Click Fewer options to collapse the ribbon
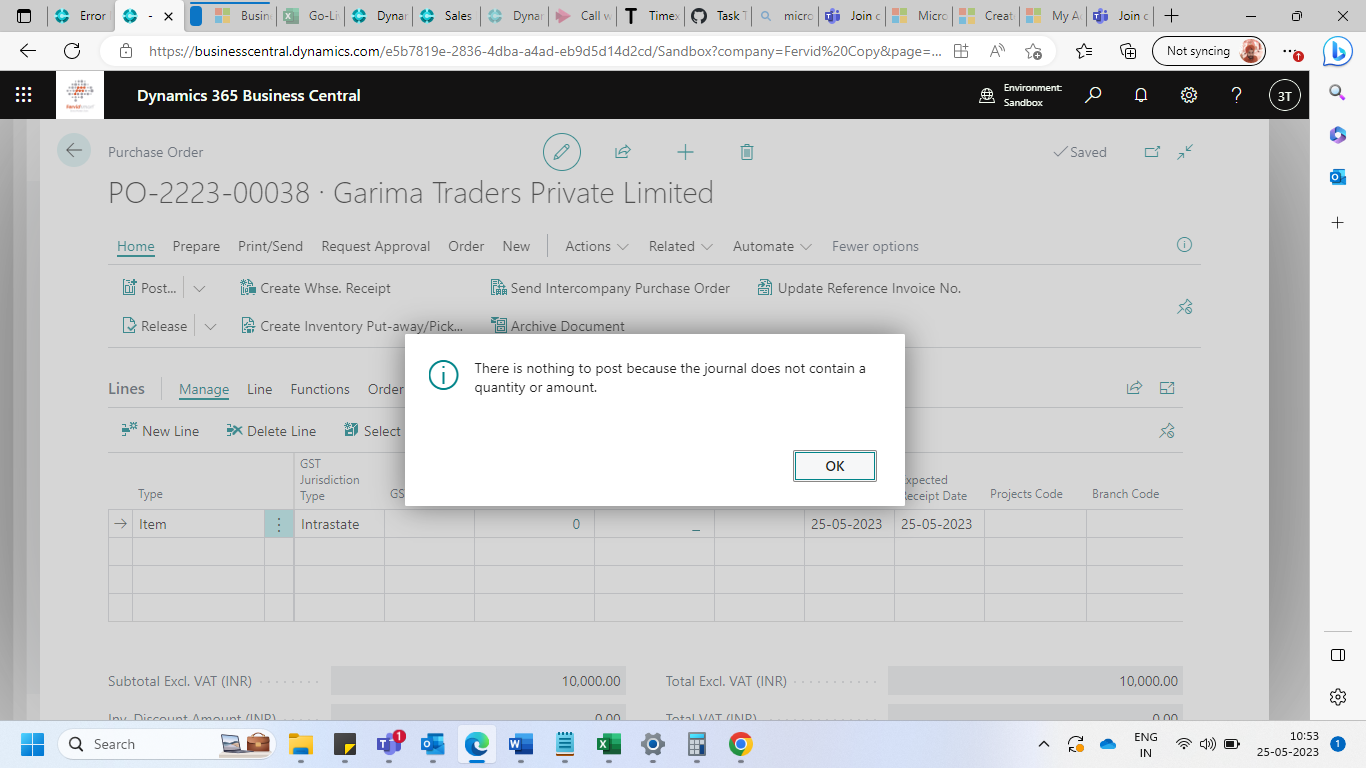The height and width of the screenshot is (768, 1366). click(874, 246)
